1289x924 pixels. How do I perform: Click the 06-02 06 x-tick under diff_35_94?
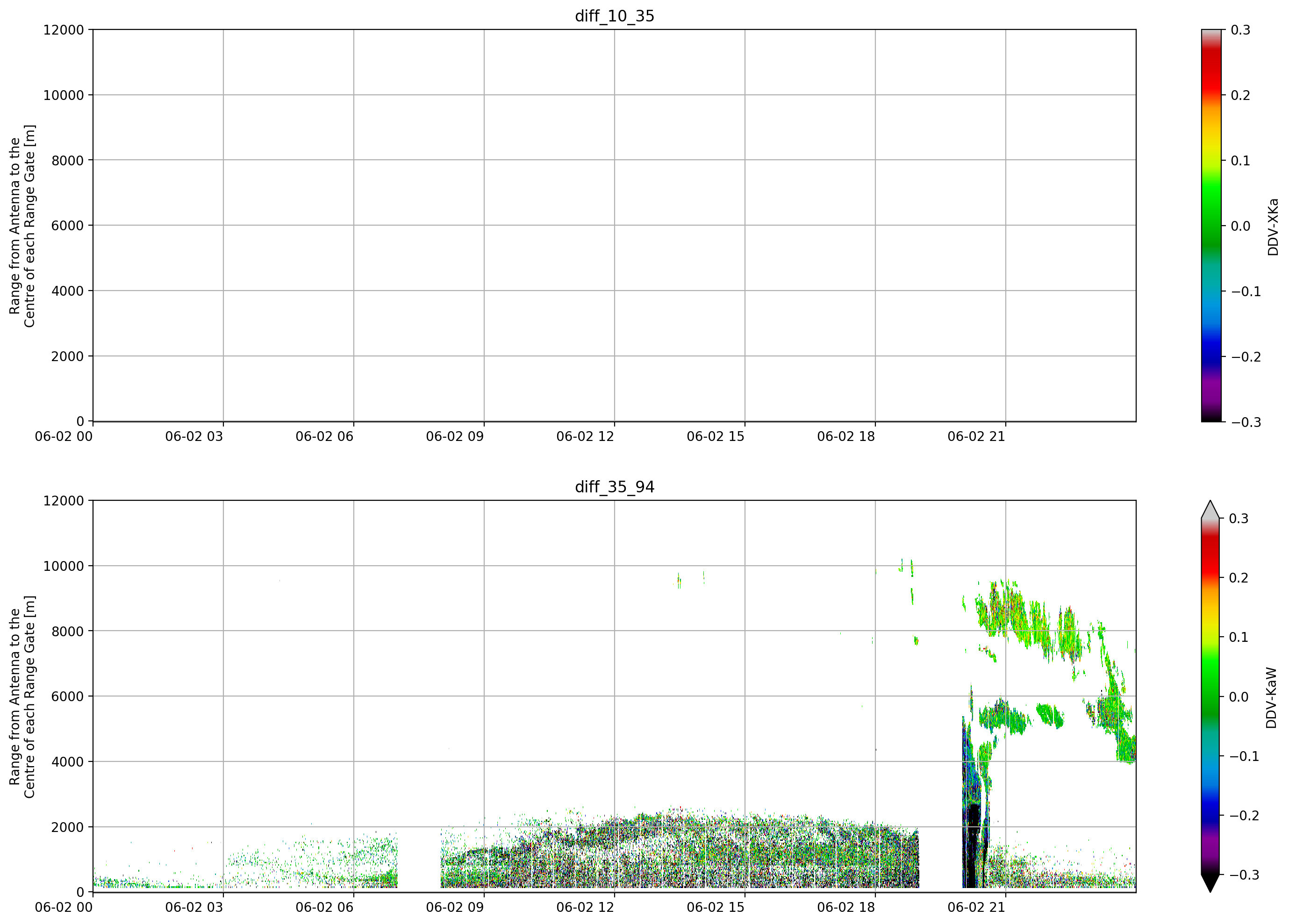(324, 907)
